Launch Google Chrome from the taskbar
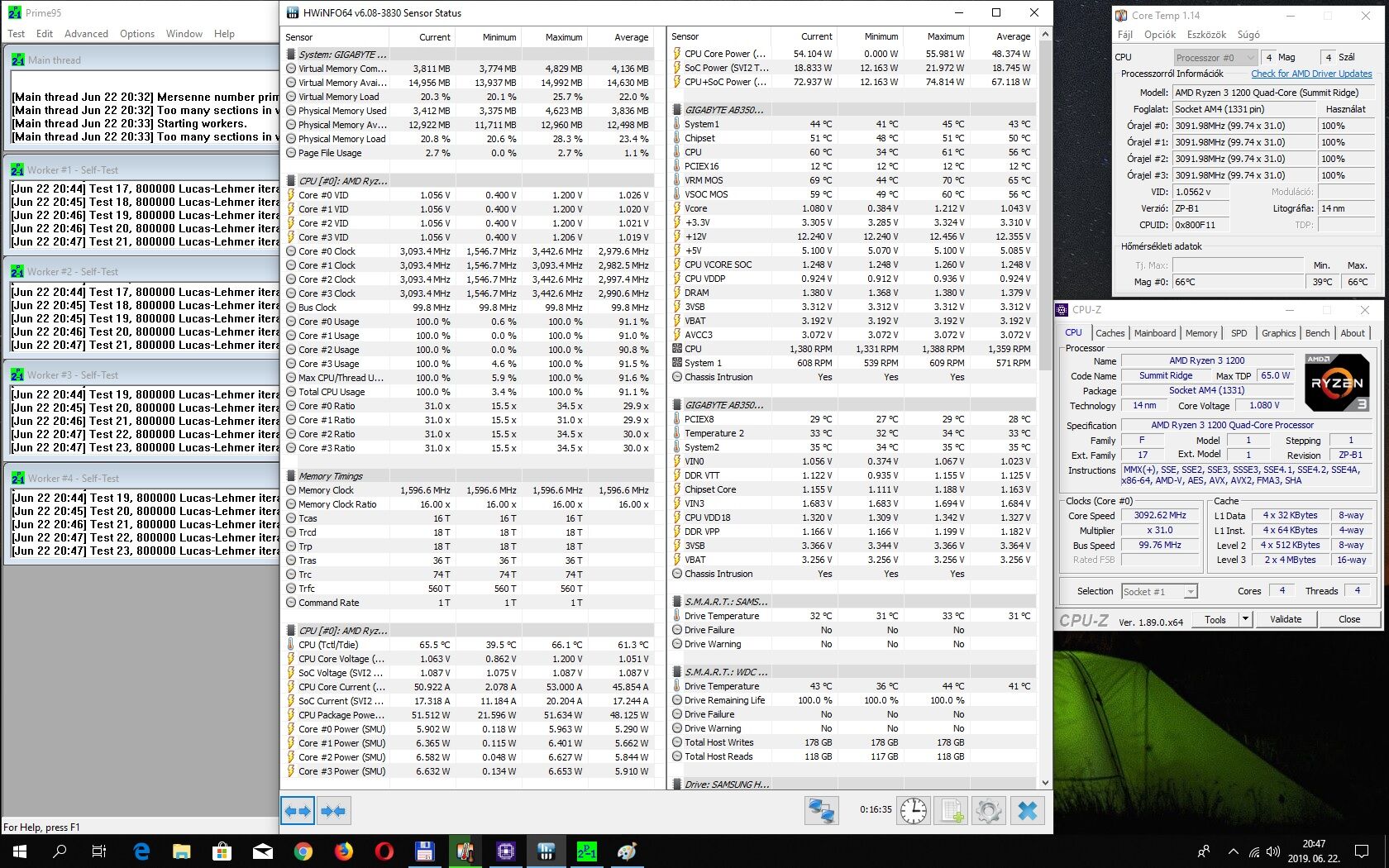This screenshot has height=868, width=1389. click(x=303, y=851)
